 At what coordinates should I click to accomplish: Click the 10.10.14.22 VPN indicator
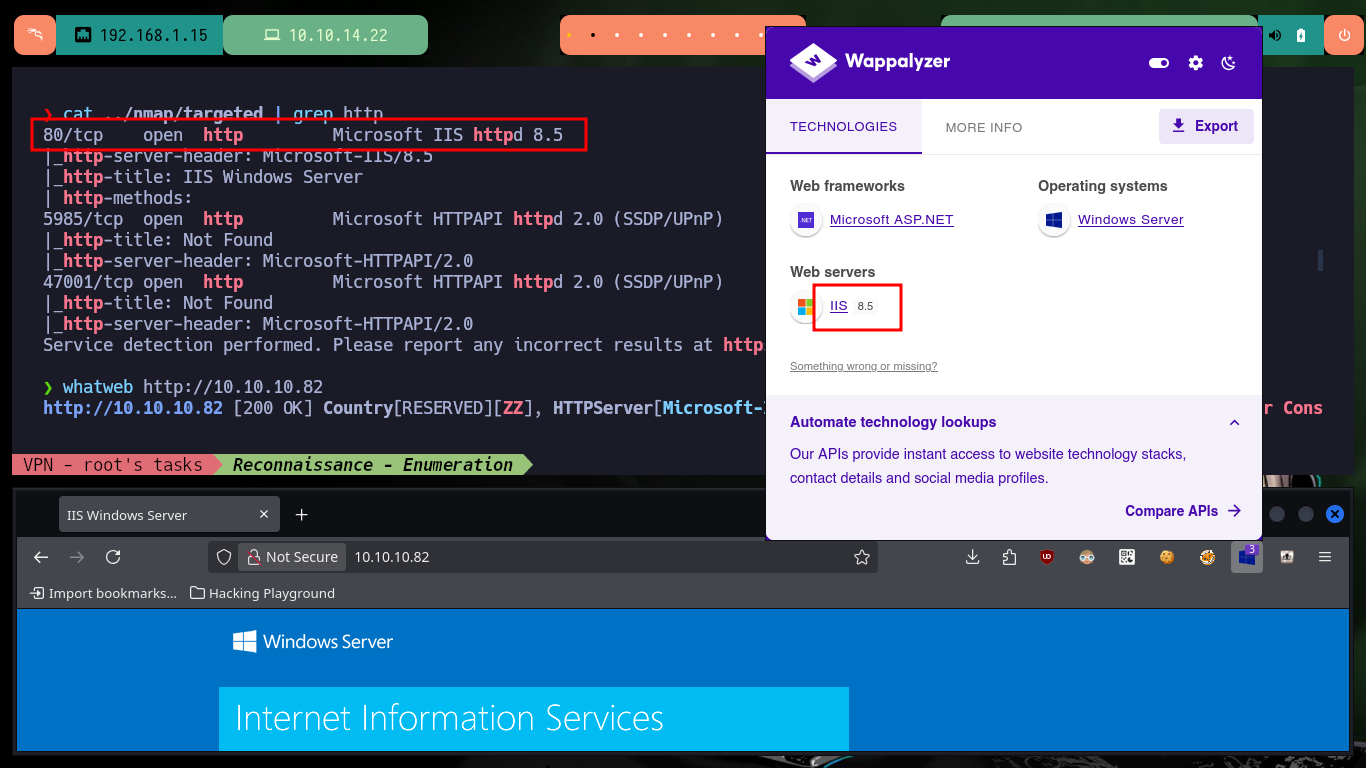(325, 35)
